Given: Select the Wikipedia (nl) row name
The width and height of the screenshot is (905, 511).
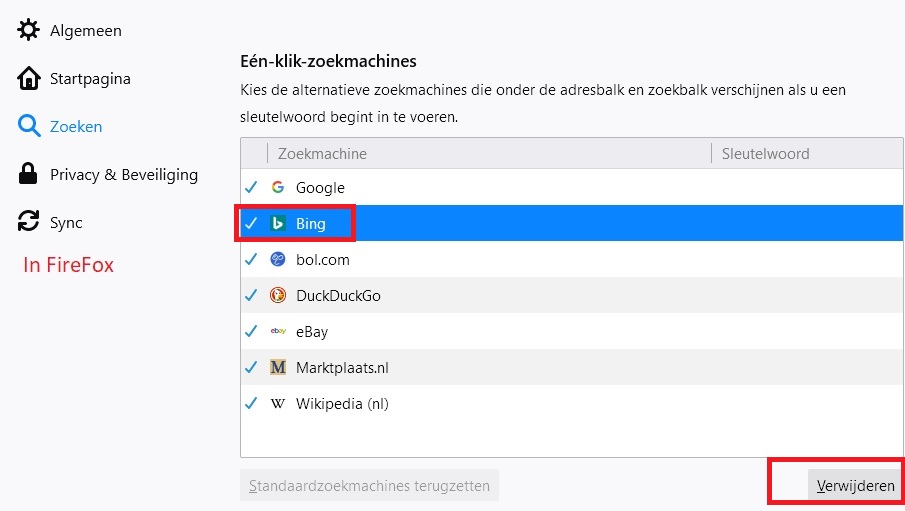Looking at the screenshot, I should pos(342,404).
